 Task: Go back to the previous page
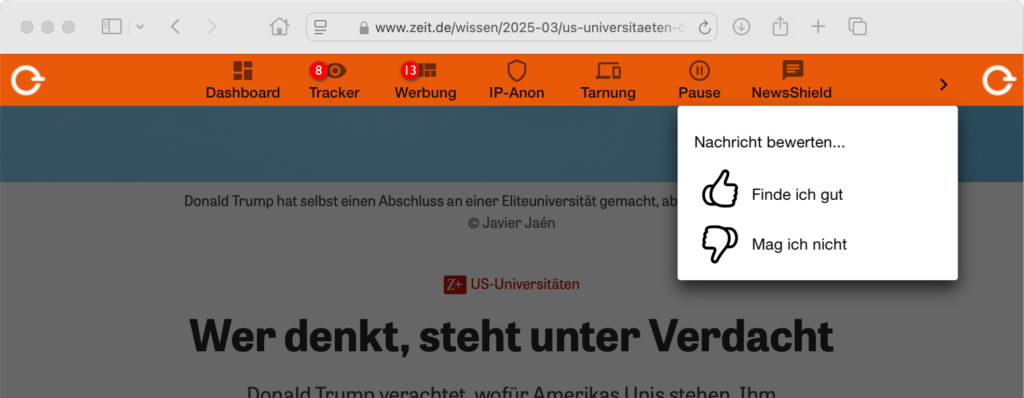pos(174,27)
